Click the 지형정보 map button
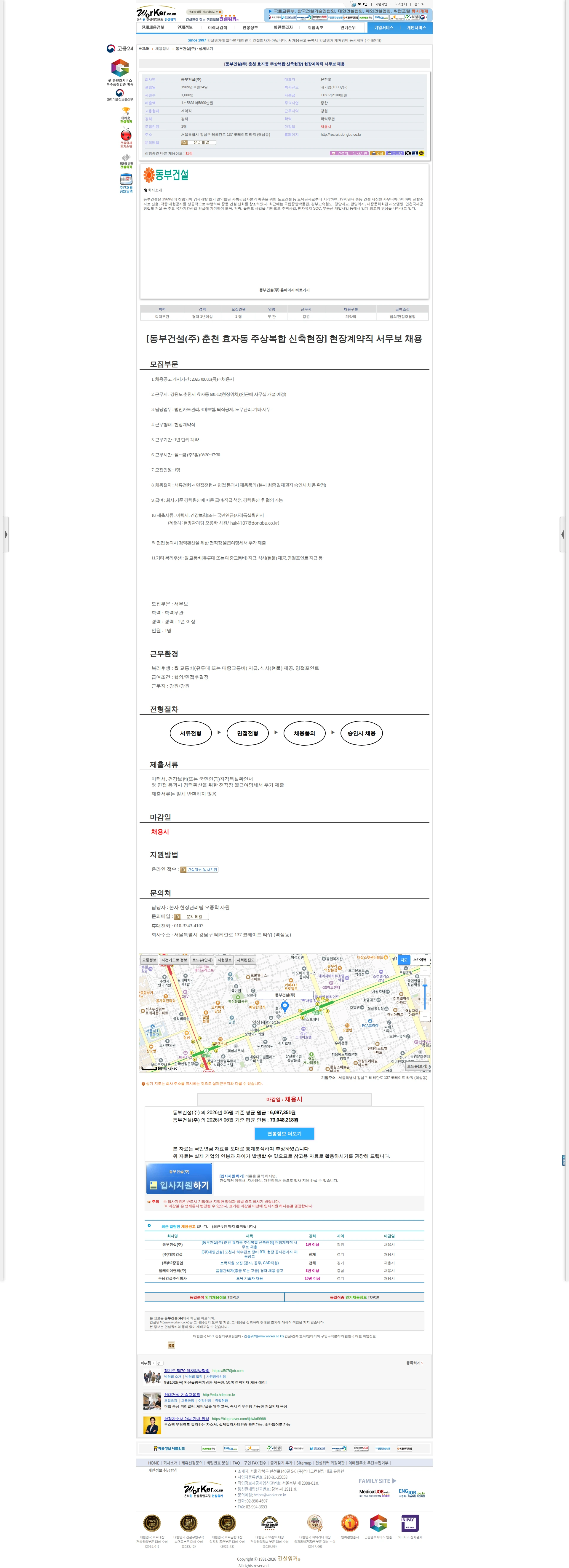The height and width of the screenshot is (1568, 569). pyautogui.click(x=225, y=960)
